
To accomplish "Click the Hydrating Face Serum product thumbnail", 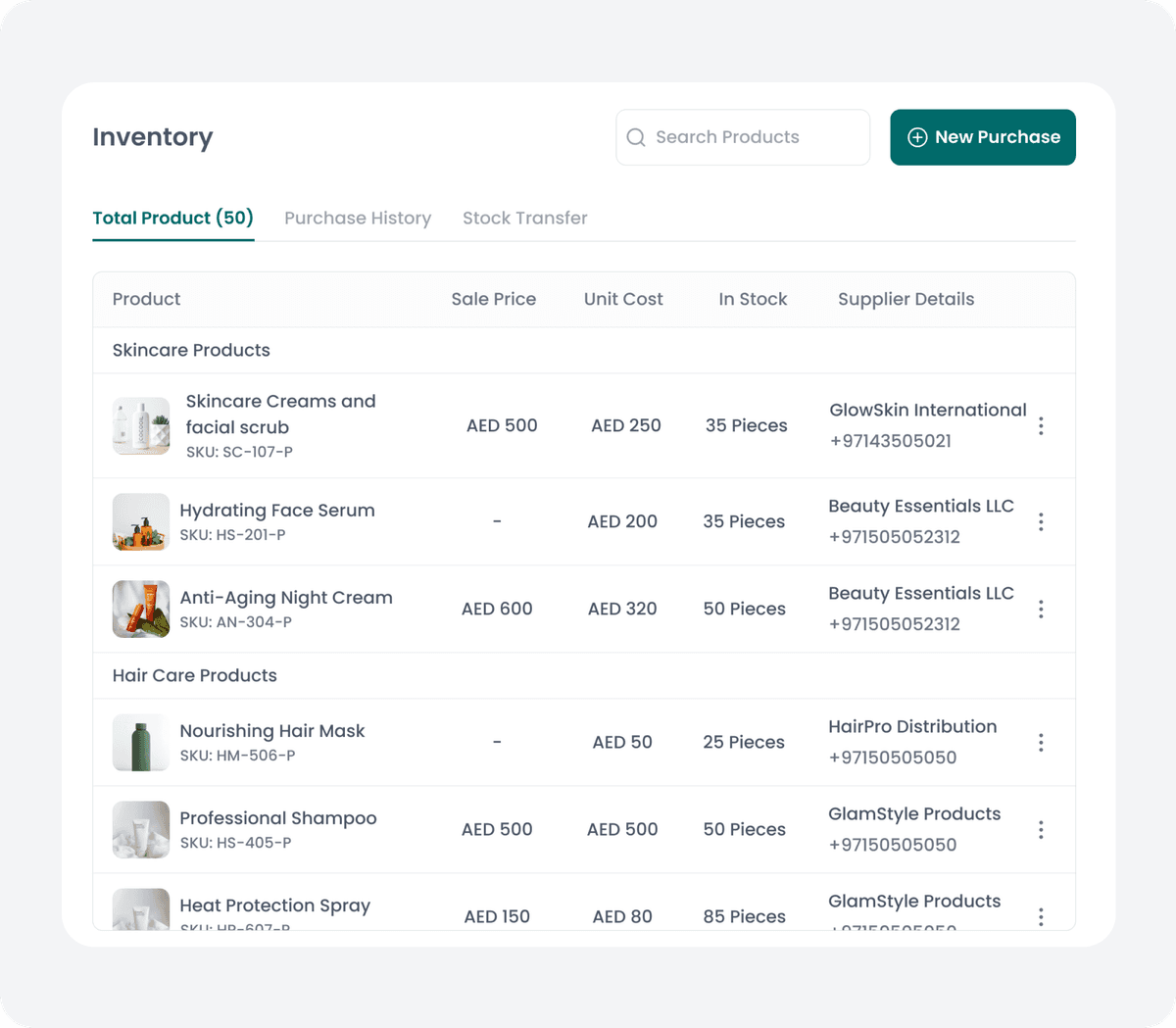I will [x=140, y=521].
